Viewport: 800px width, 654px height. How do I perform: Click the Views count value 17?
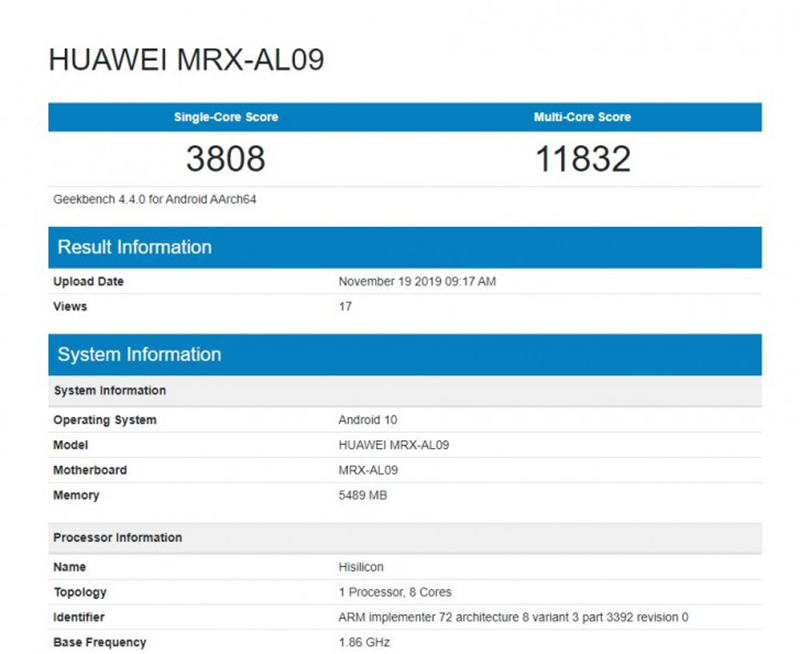pyautogui.click(x=345, y=307)
